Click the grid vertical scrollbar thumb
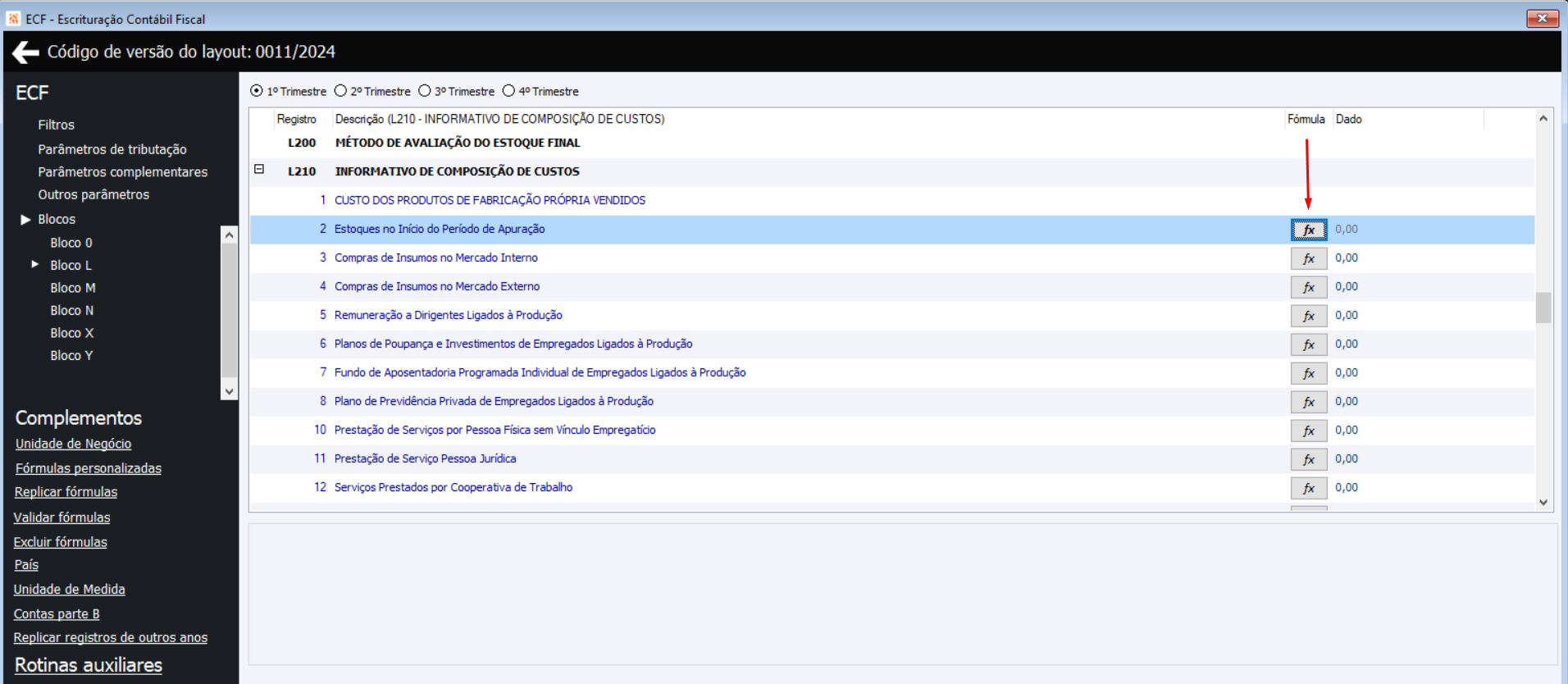1568x684 pixels. [1543, 308]
